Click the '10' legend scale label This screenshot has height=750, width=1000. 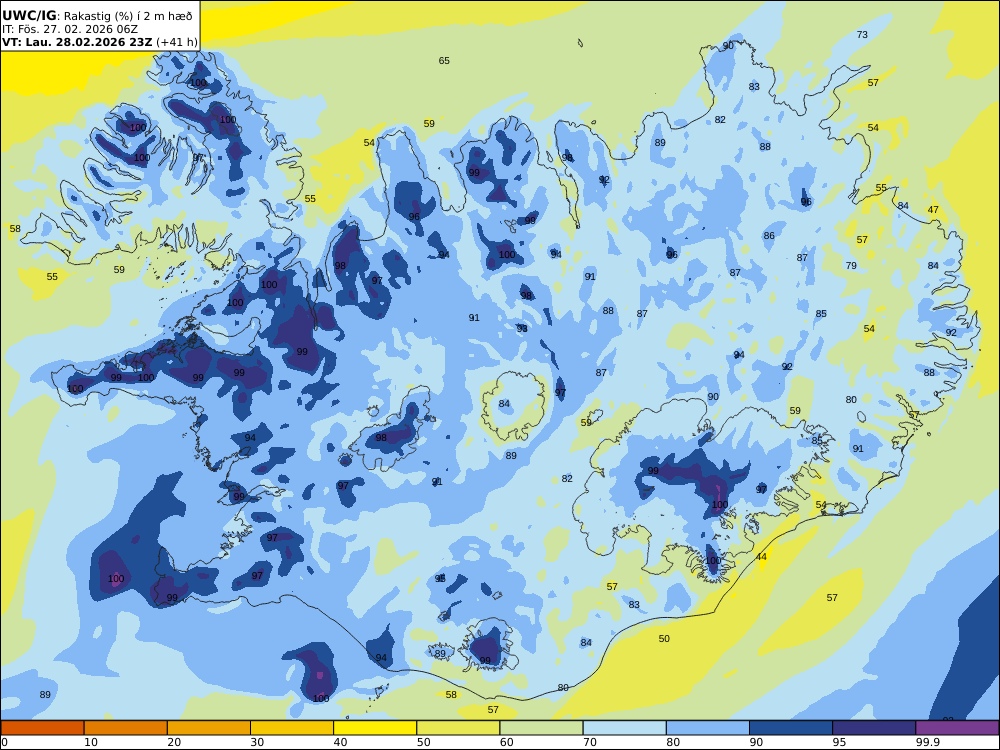point(91,742)
